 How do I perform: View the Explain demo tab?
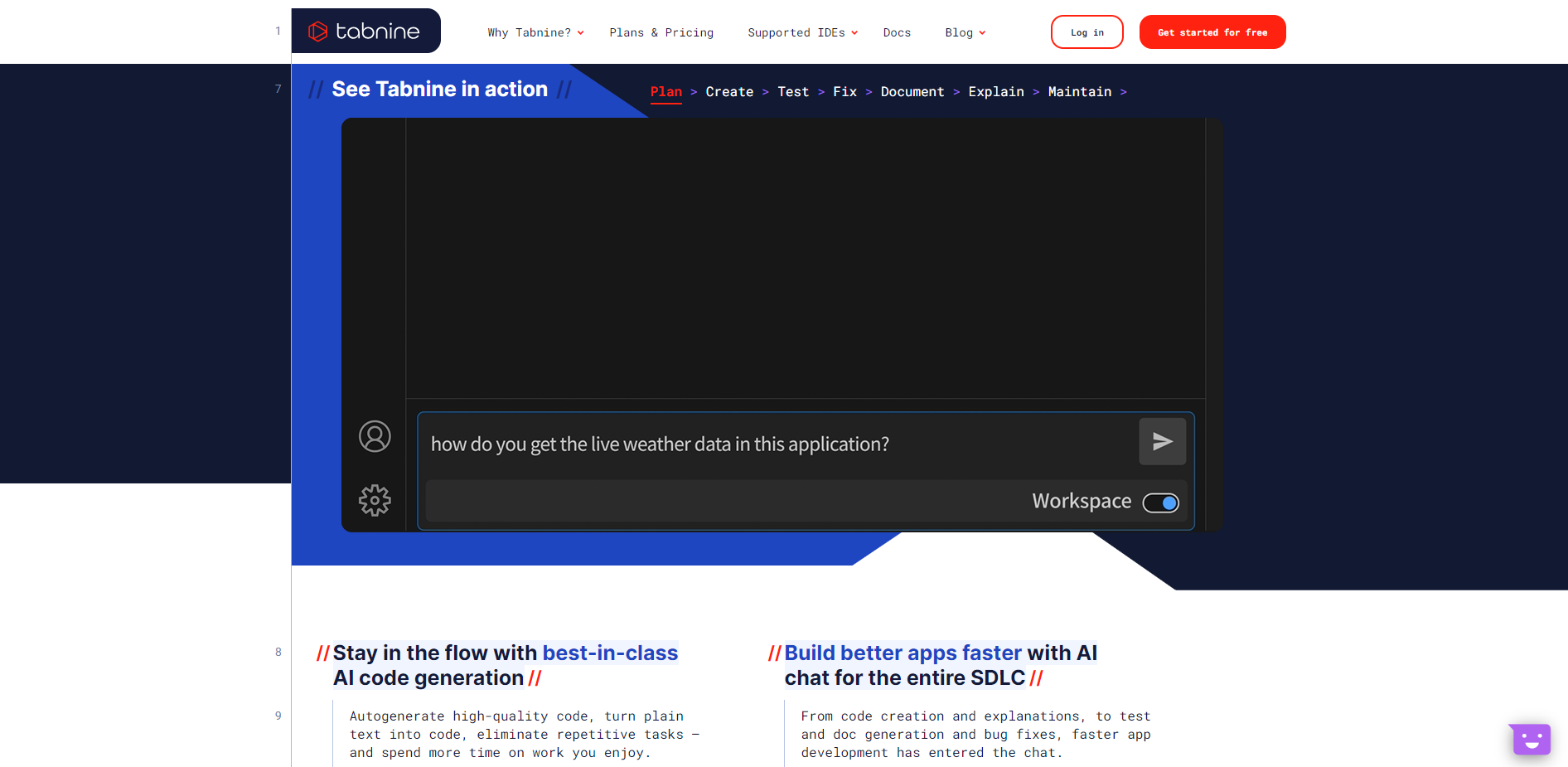click(996, 92)
